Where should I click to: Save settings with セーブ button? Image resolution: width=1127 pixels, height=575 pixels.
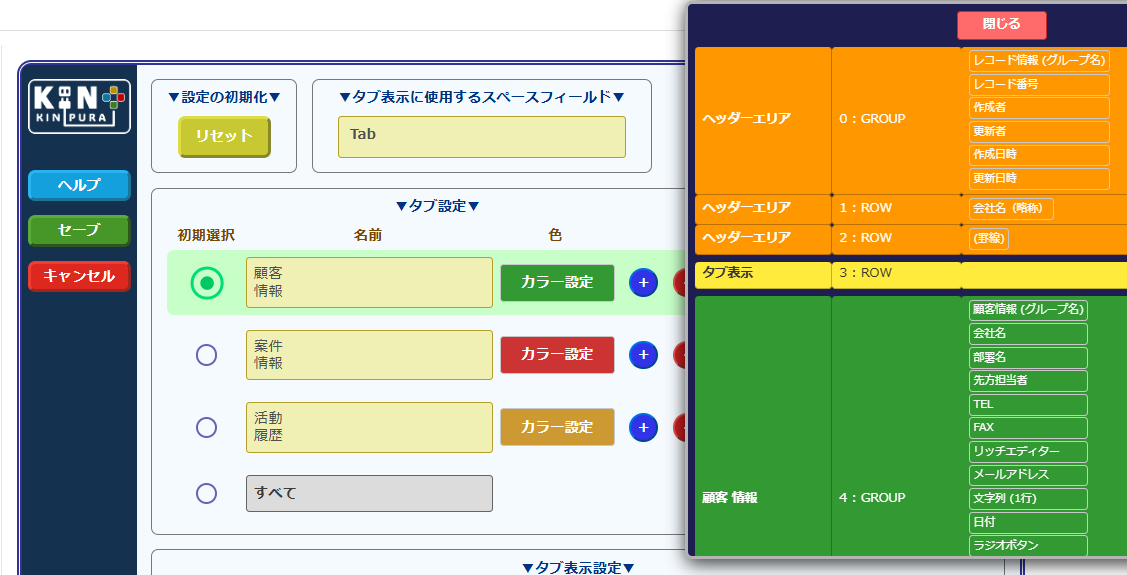(79, 230)
